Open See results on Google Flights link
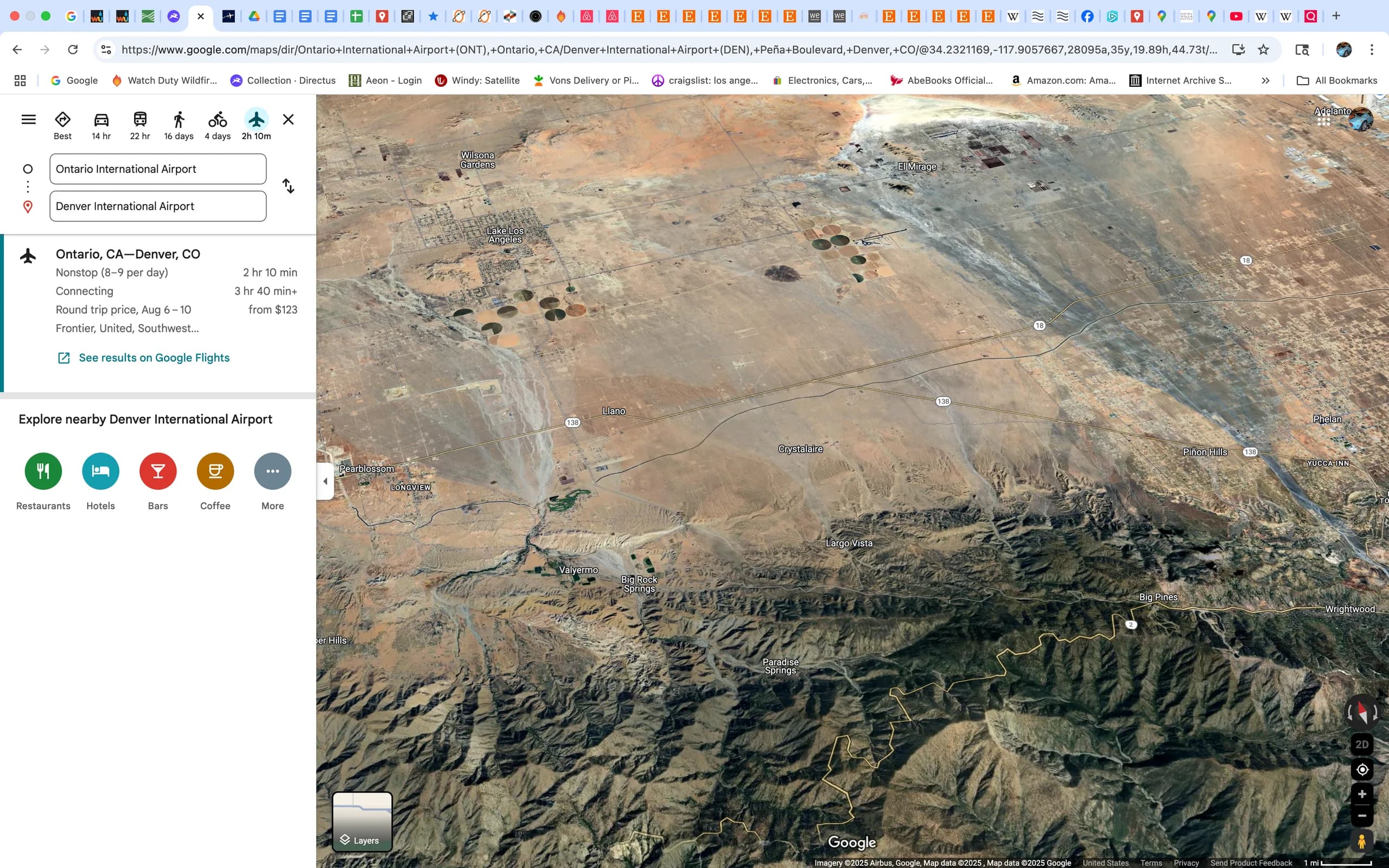 tap(143, 358)
